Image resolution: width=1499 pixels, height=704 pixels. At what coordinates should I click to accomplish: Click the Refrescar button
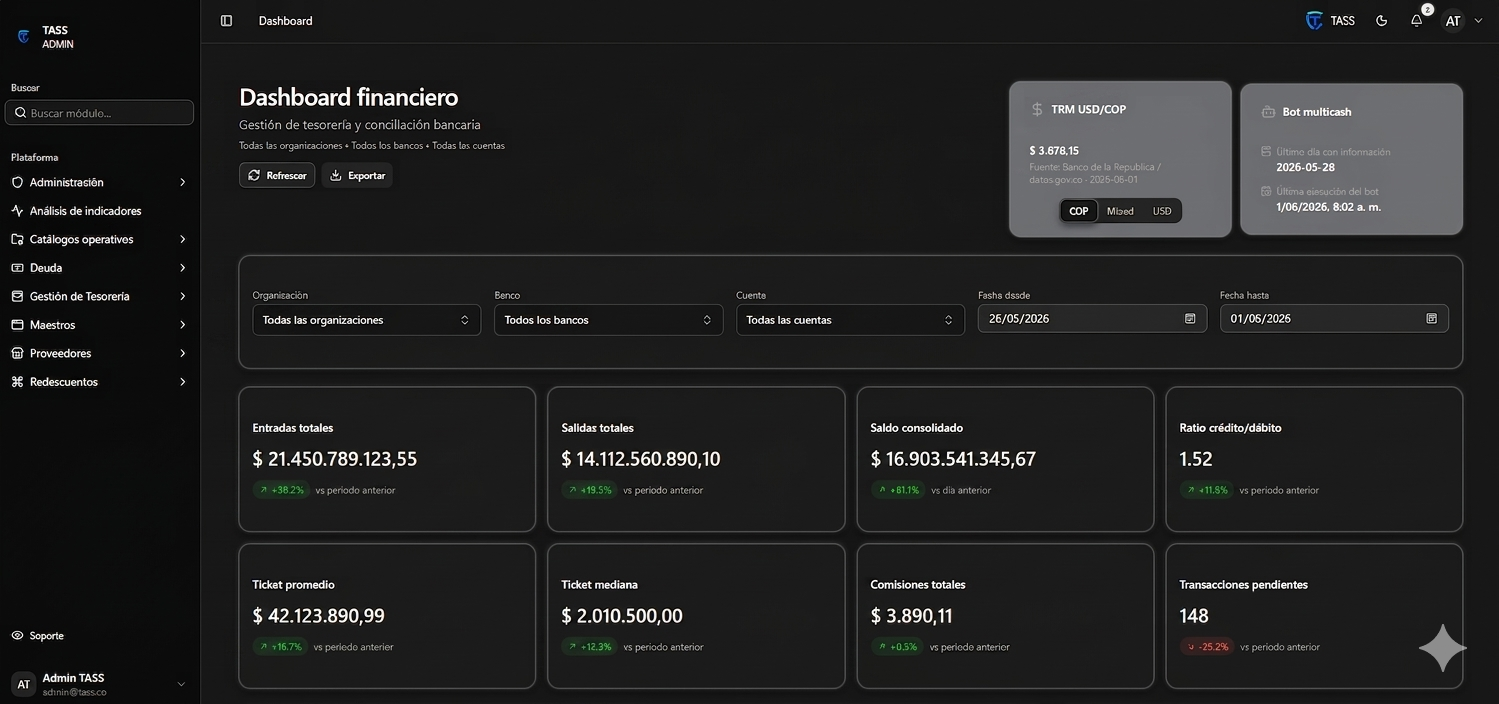coord(277,175)
